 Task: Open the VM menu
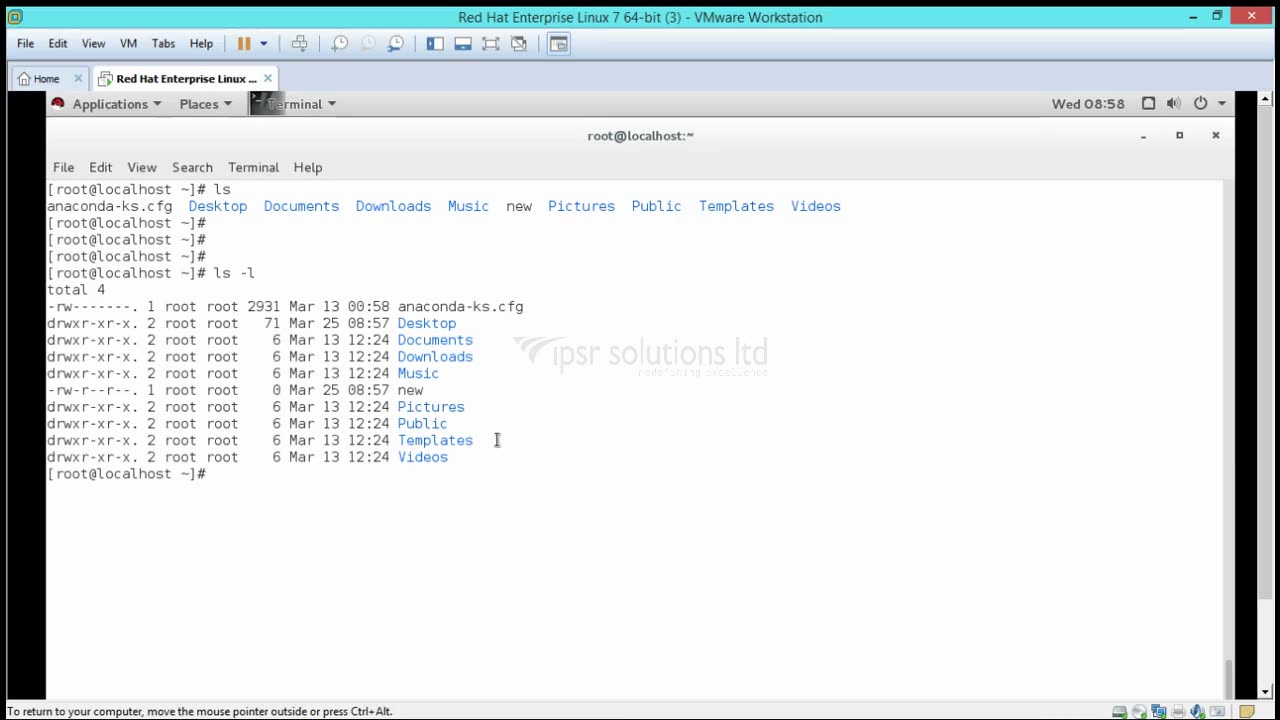(128, 43)
